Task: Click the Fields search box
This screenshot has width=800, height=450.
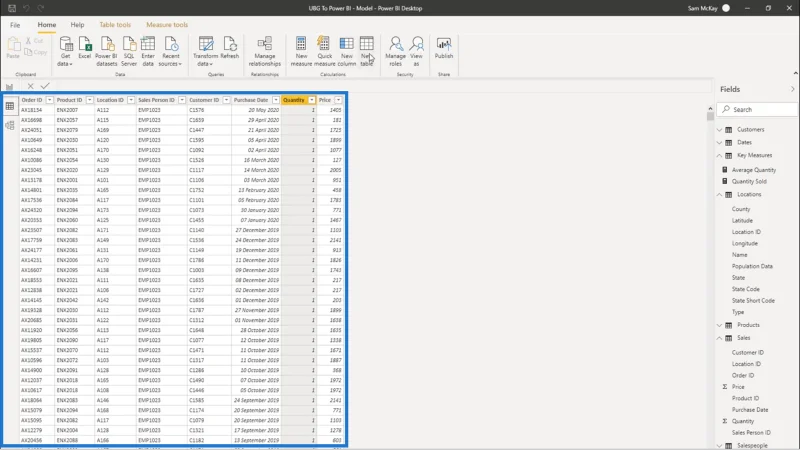Action: tap(757, 109)
